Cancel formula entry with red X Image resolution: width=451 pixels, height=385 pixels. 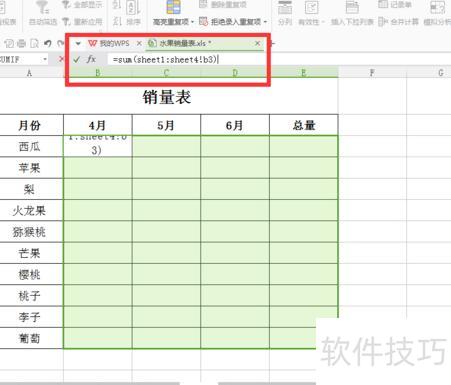pos(61,59)
